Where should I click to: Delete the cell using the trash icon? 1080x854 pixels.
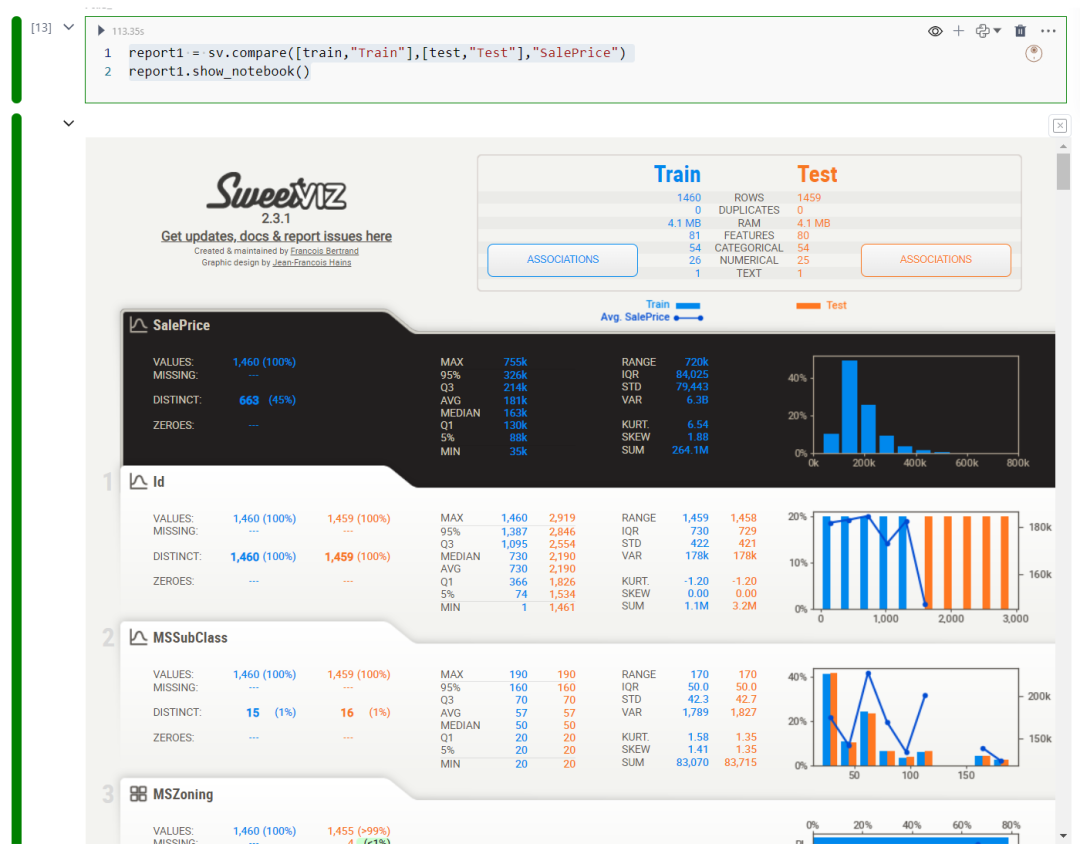pos(1020,31)
